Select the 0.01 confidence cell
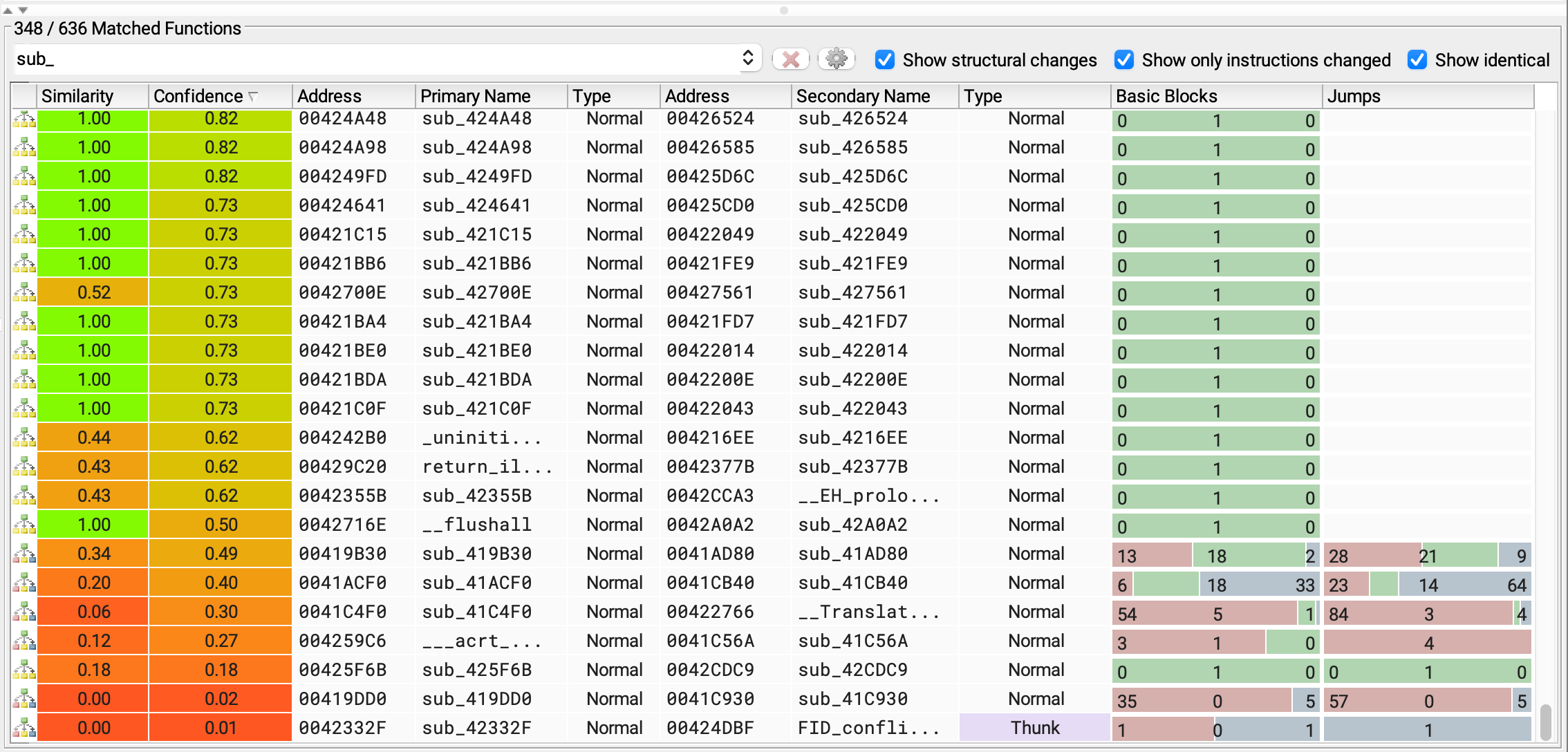The height and width of the screenshot is (752, 1568). point(221,728)
